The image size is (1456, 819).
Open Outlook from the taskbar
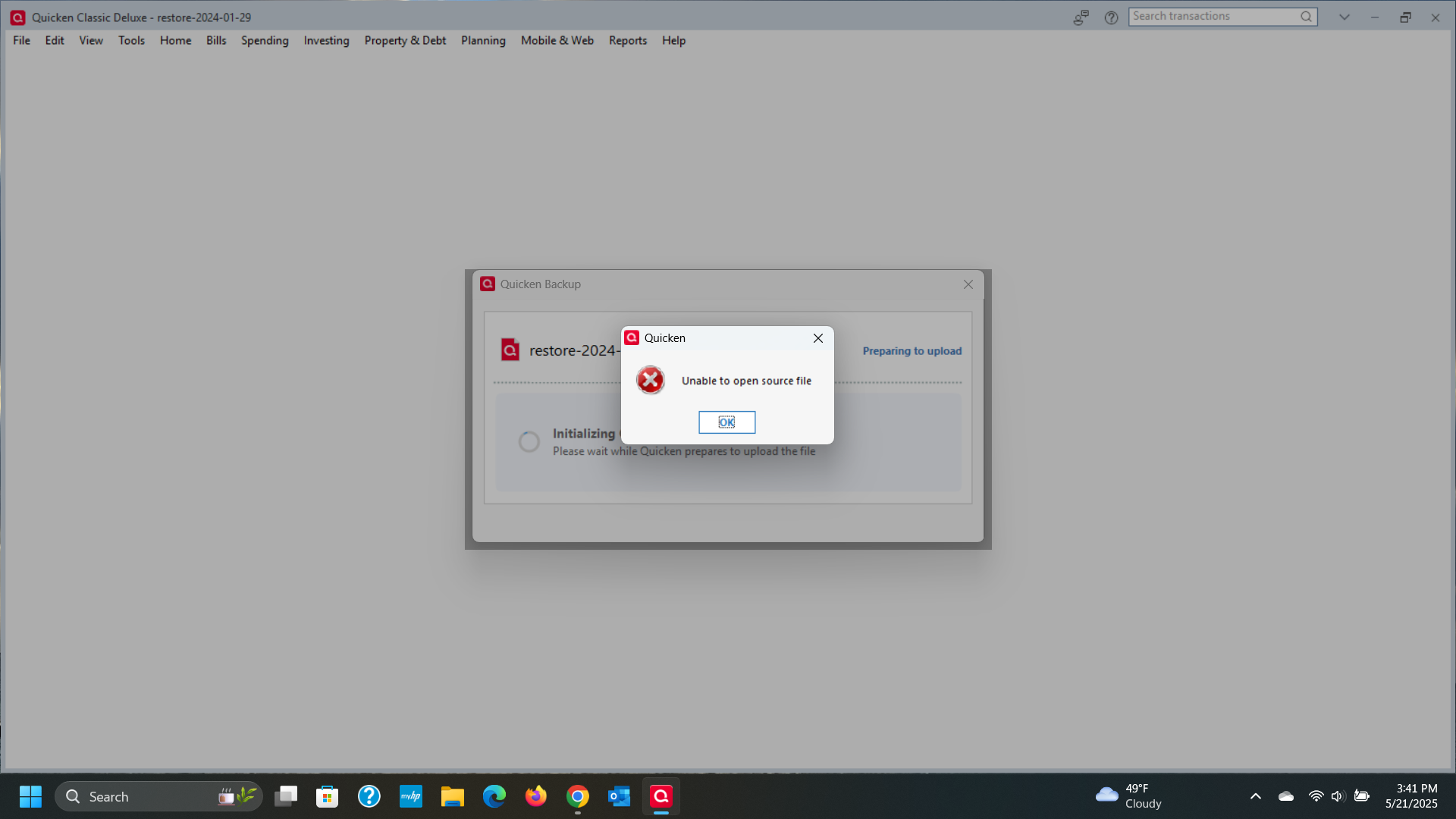pyautogui.click(x=620, y=796)
